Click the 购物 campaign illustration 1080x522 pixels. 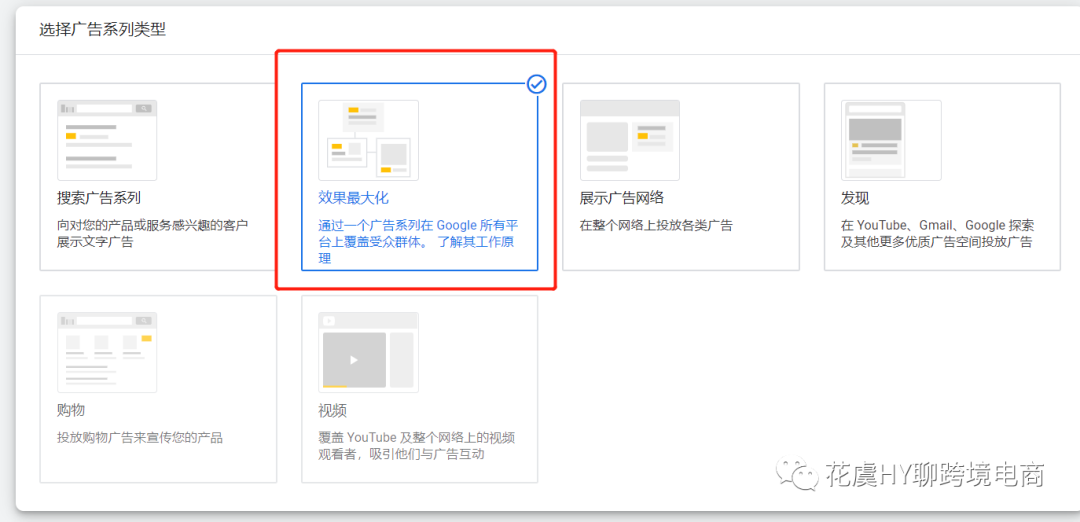coord(107,353)
